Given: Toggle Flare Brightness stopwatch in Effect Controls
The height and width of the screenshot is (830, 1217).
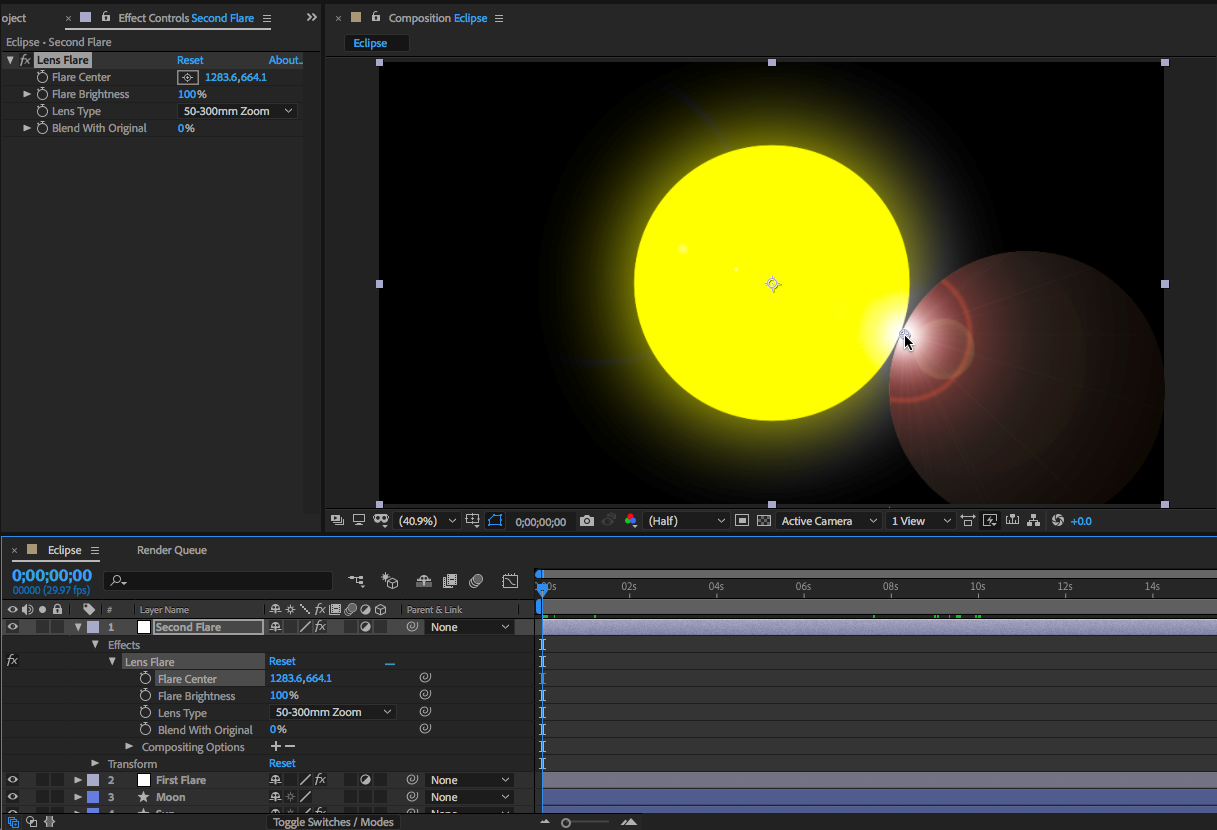Looking at the screenshot, I should point(42,94).
